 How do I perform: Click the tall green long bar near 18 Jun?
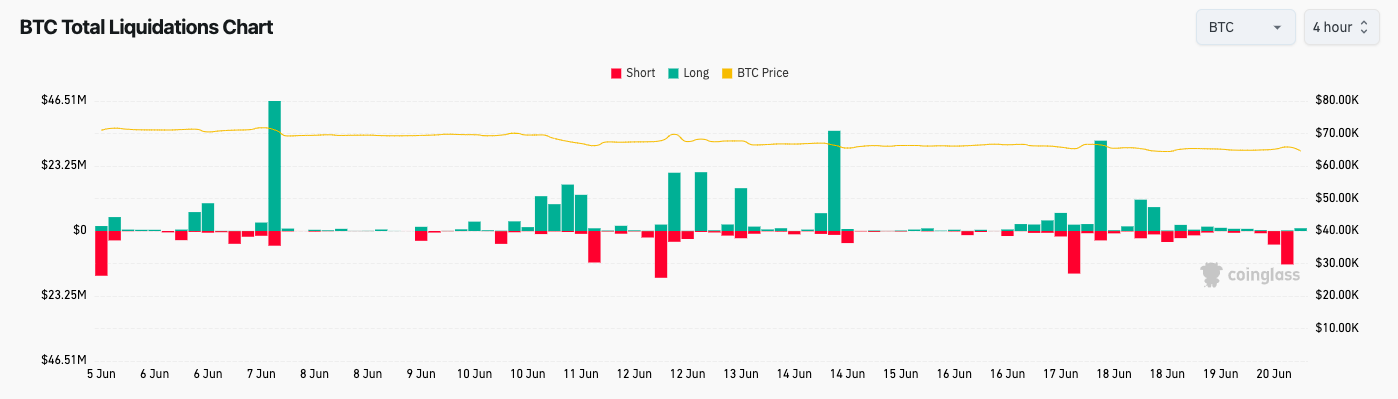pos(1101,185)
